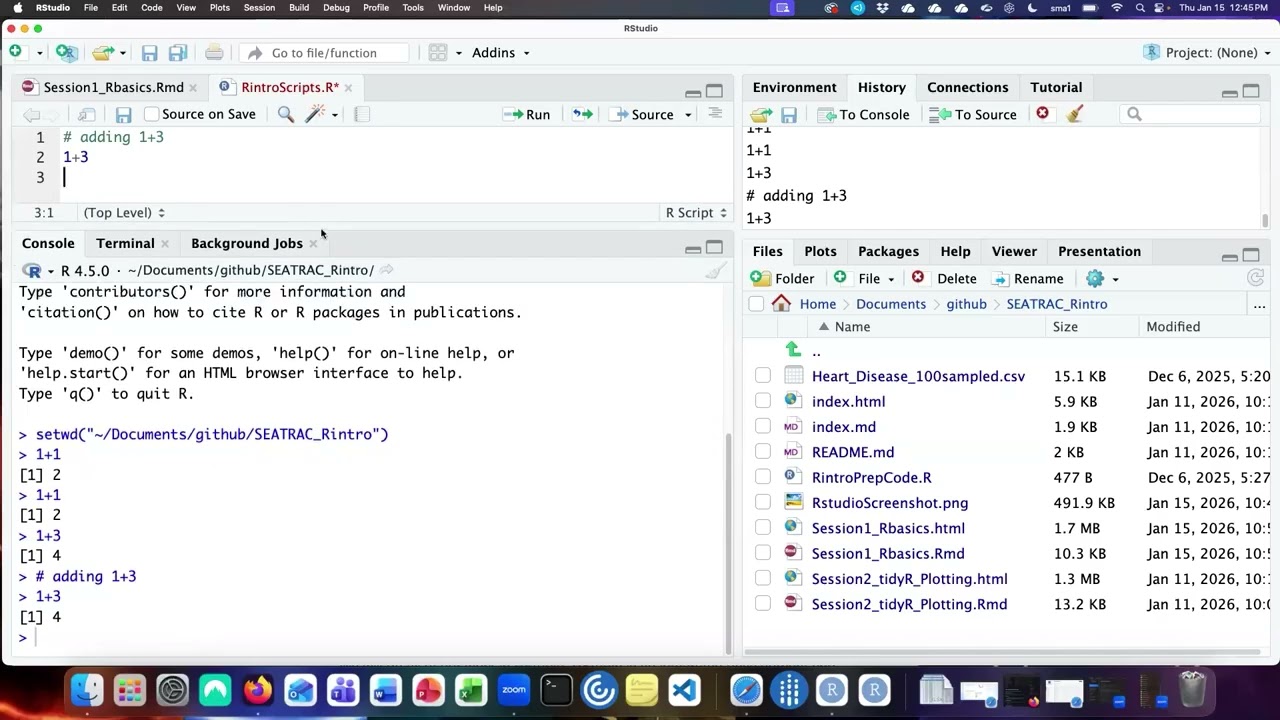Click the Save all documents icon

[x=178, y=53]
